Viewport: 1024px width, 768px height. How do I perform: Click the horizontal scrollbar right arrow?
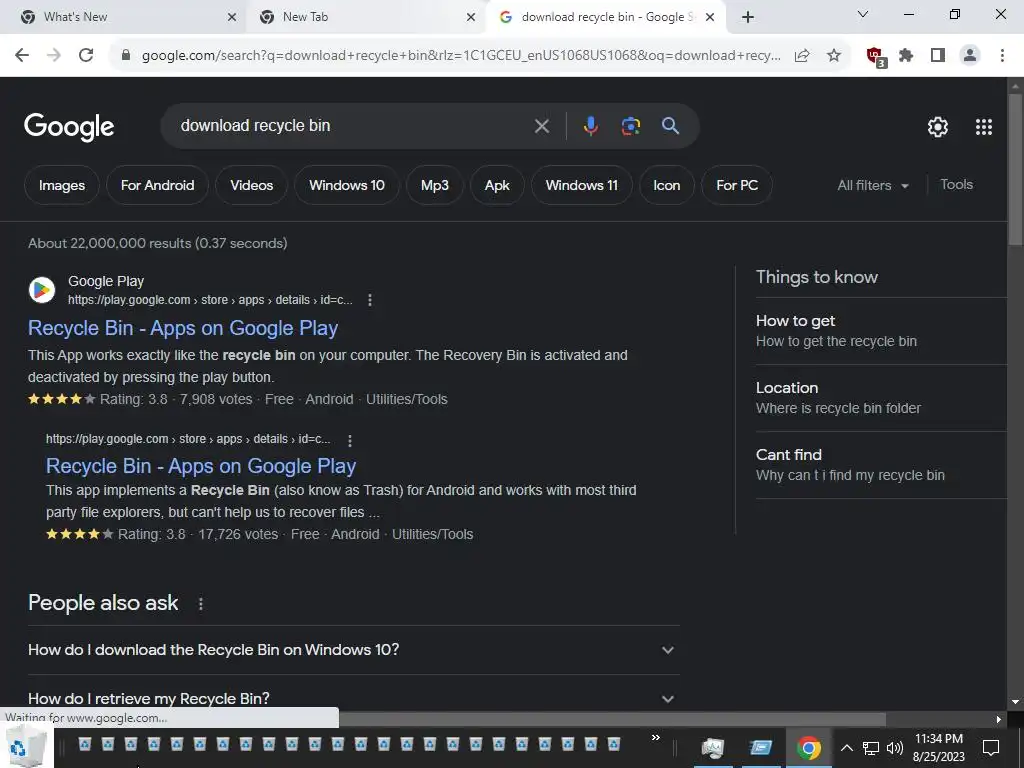tap(999, 720)
